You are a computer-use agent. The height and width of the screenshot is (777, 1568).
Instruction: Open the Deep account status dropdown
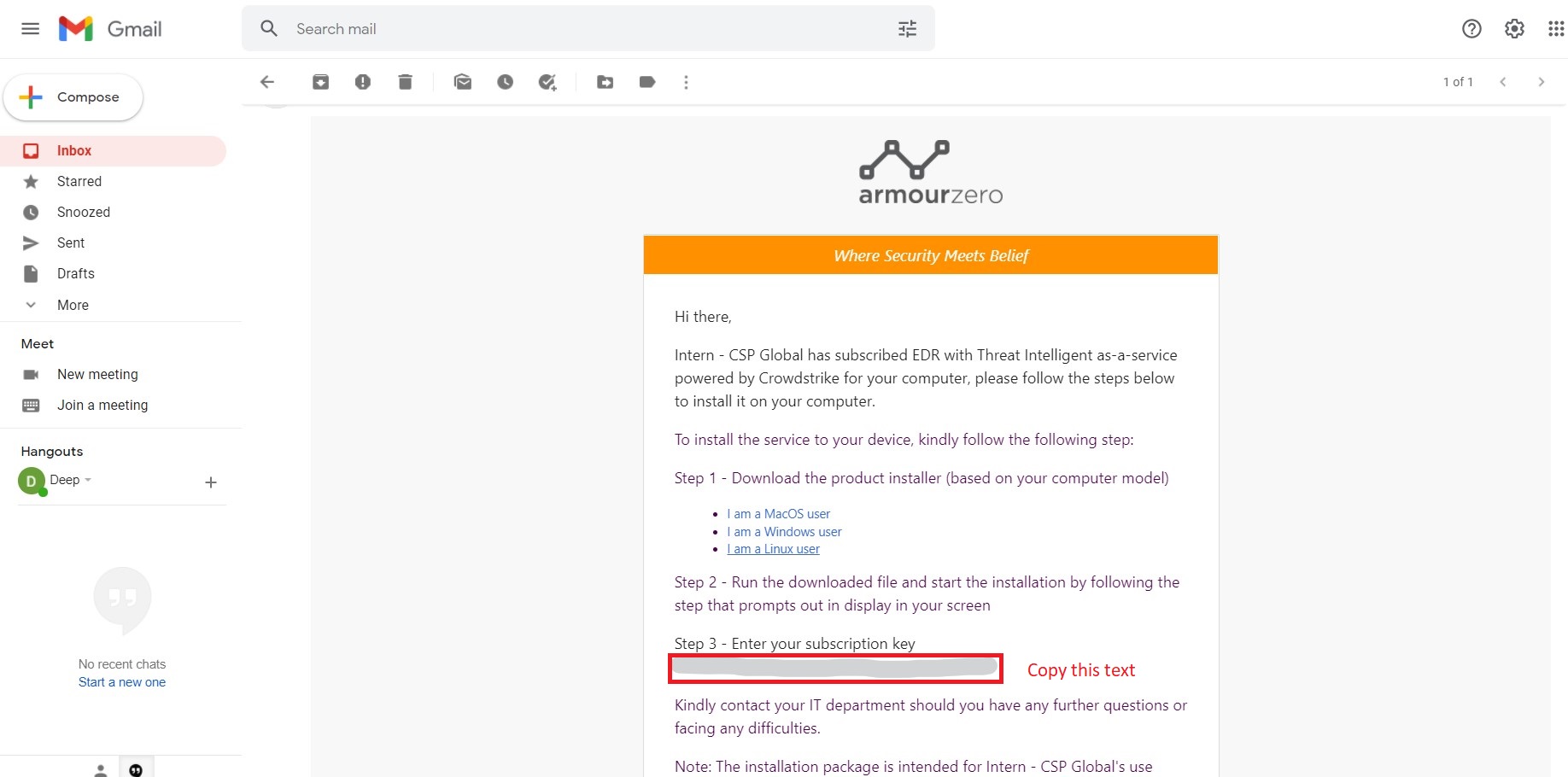tap(71, 480)
